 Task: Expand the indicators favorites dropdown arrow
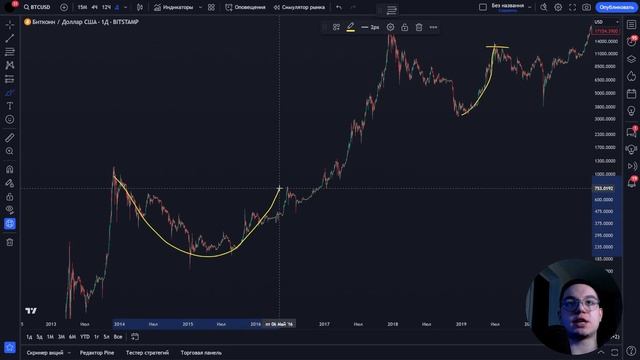pos(200,7)
